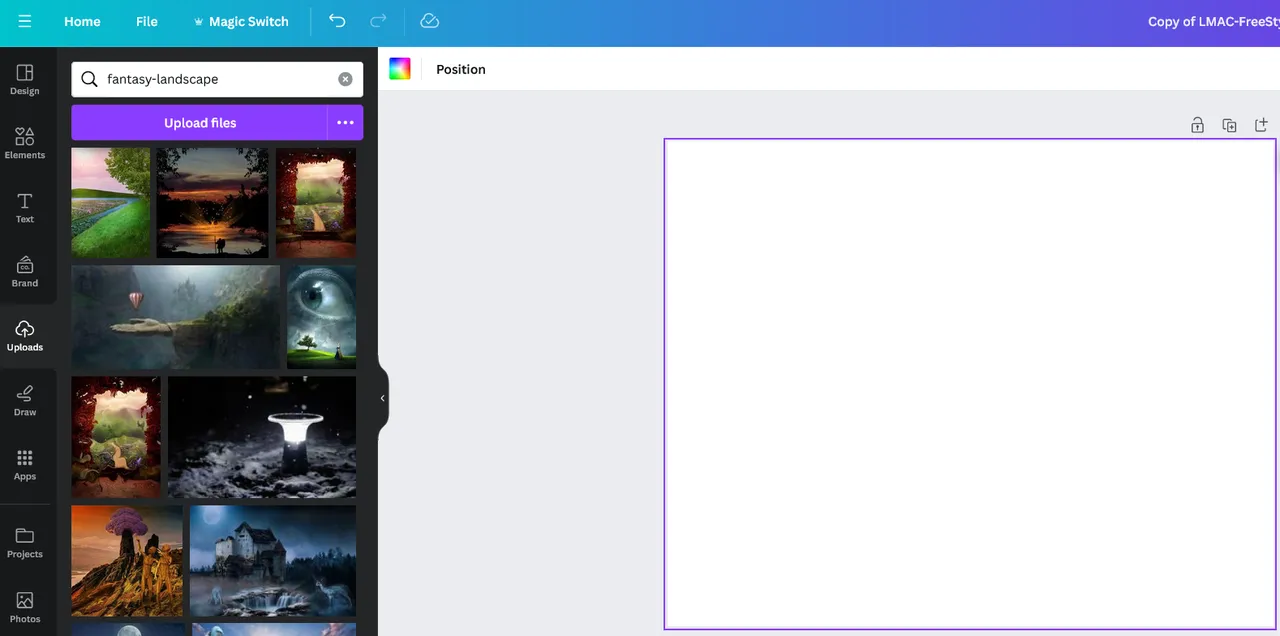Screen dimensions: 1280x636
Task: Click the Upload files button
Action: 200,123
